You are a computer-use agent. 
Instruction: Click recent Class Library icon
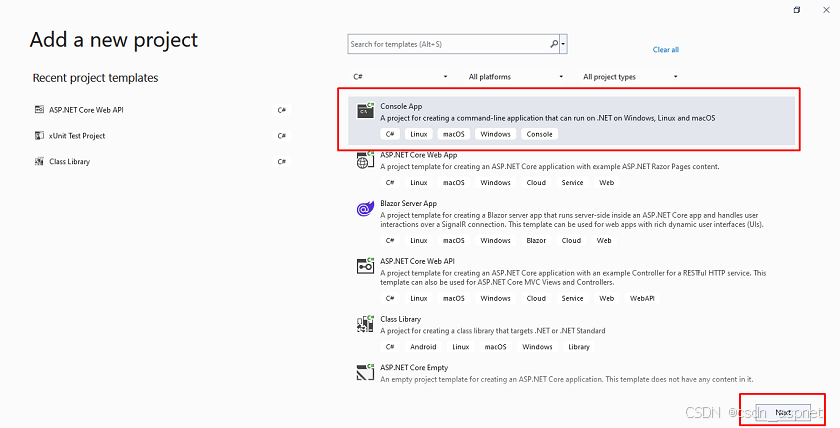[39, 161]
